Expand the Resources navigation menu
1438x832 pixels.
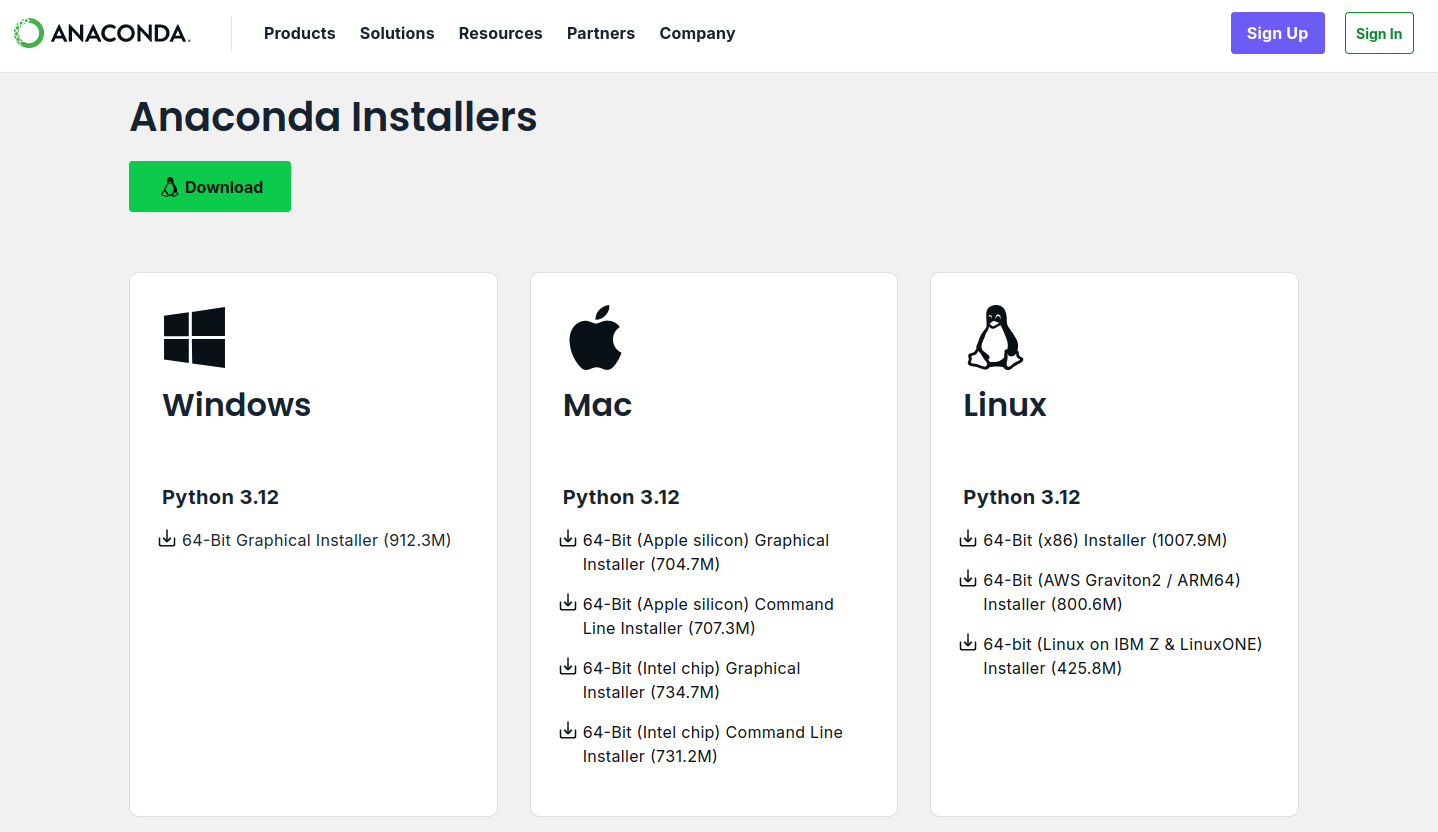coord(500,33)
